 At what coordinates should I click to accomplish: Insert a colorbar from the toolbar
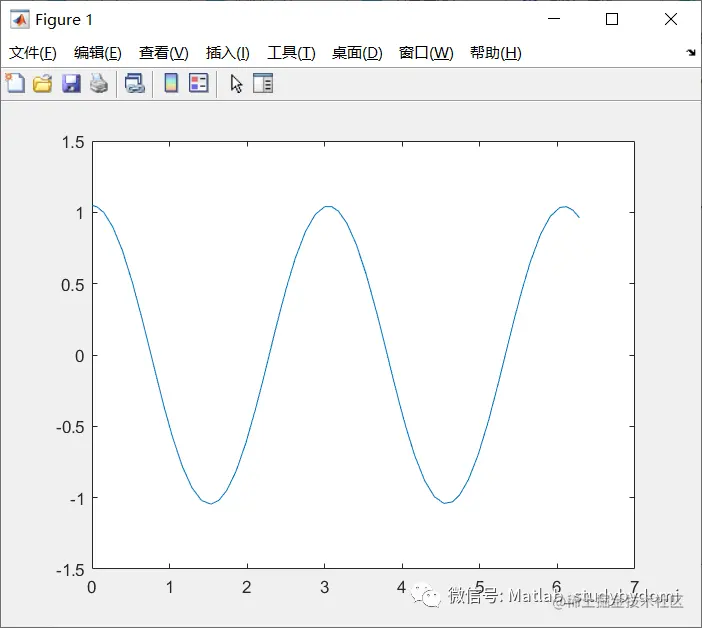(171, 83)
